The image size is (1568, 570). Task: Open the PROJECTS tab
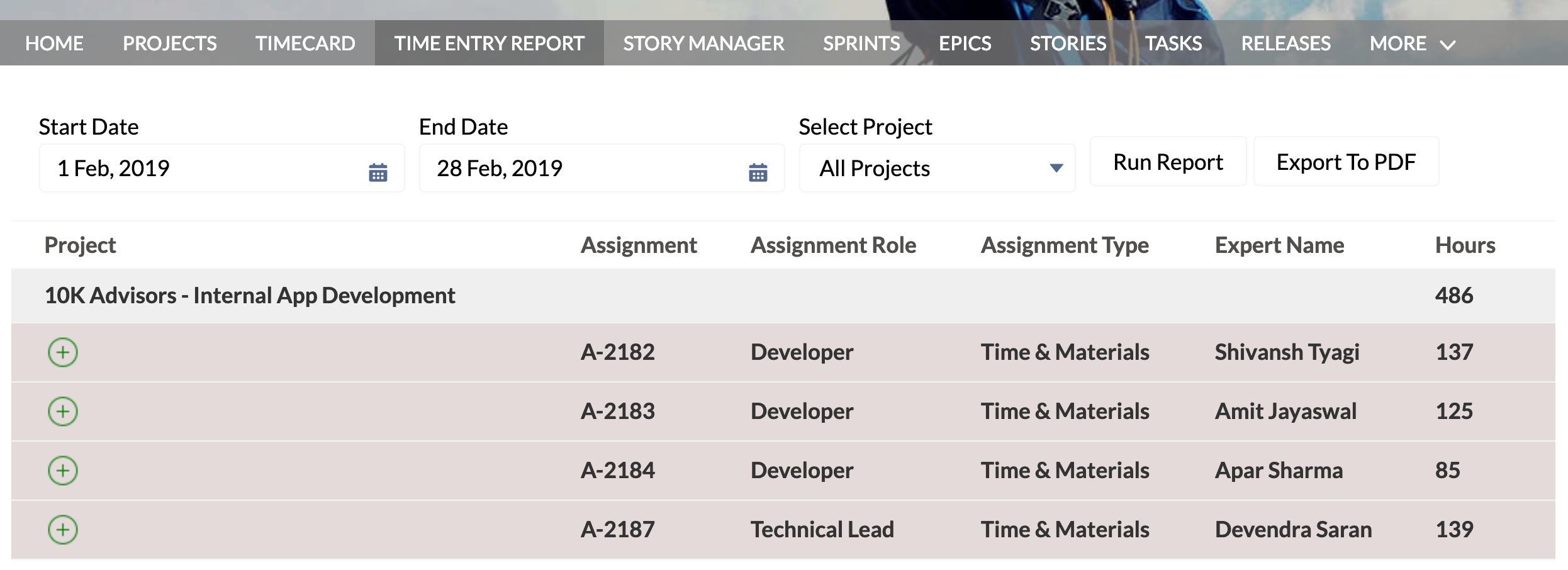point(170,43)
